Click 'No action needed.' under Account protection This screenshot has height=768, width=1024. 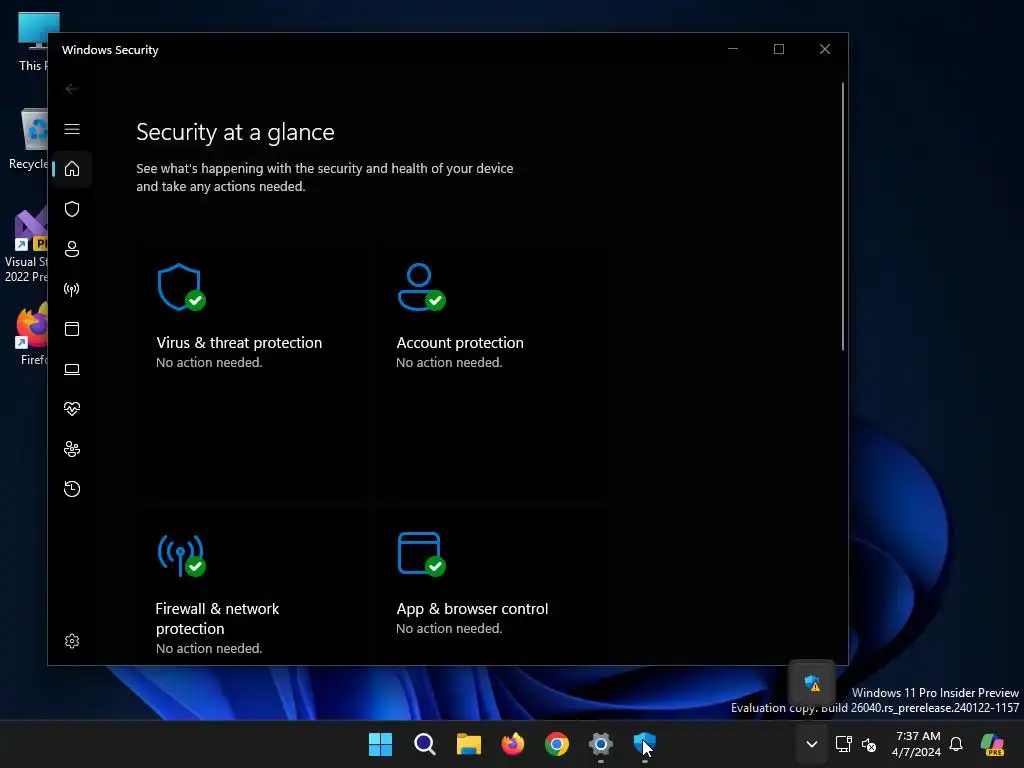449,362
